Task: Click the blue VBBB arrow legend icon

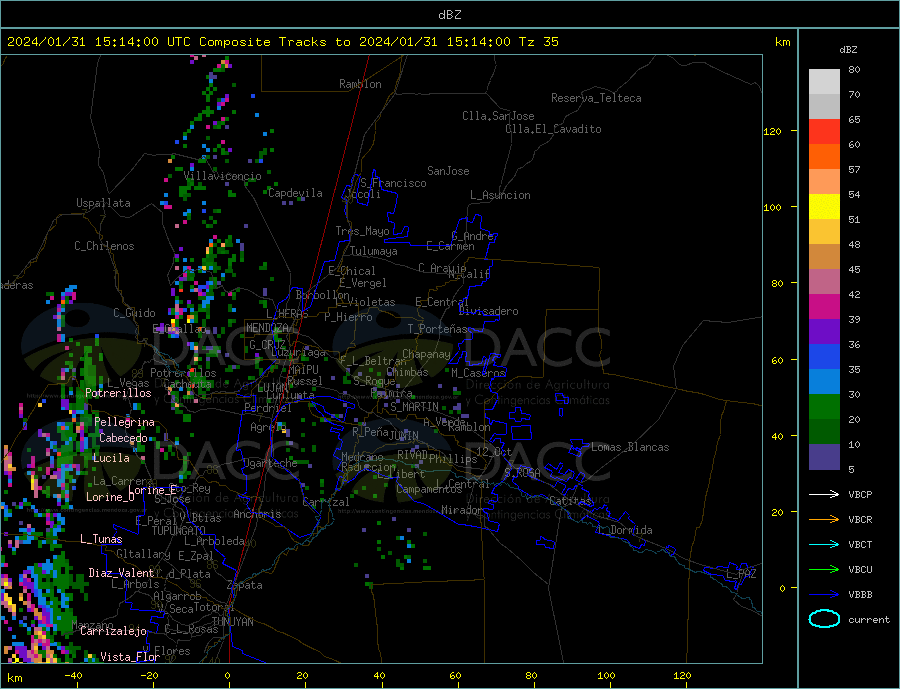Action: click(x=824, y=595)
